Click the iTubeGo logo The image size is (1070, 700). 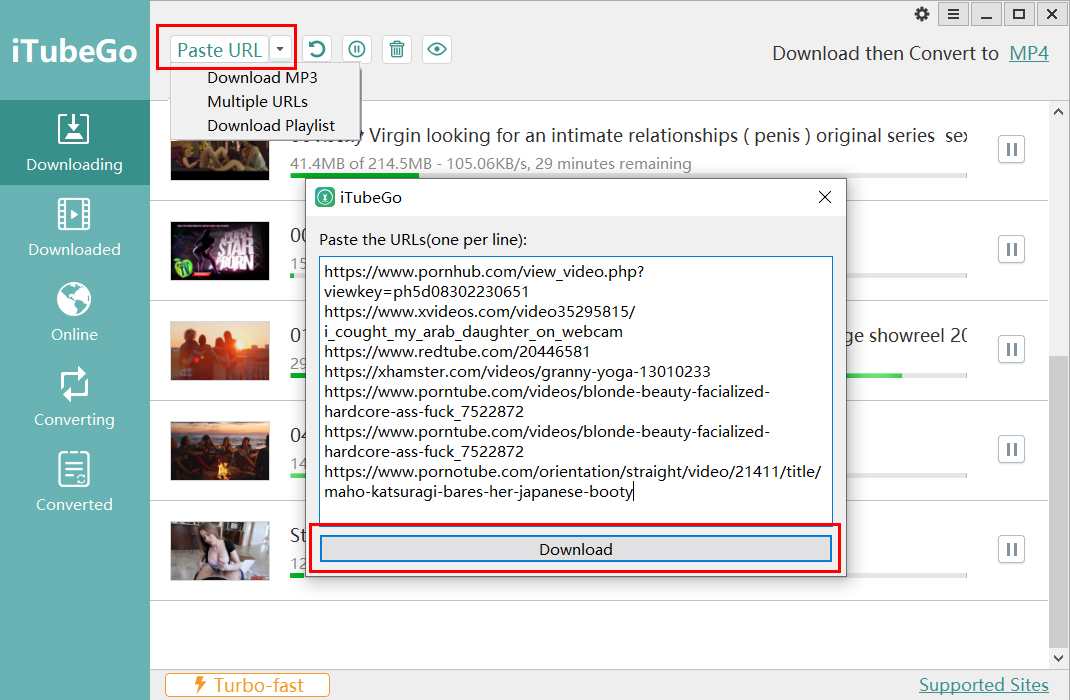click(x=74, y=51)
